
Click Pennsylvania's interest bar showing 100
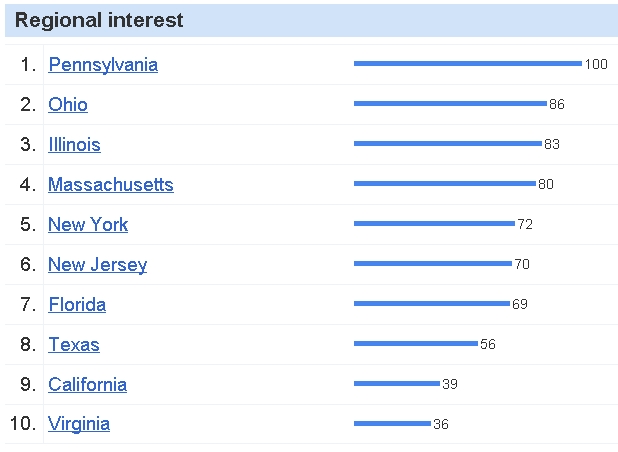click(x=467, y=64)
